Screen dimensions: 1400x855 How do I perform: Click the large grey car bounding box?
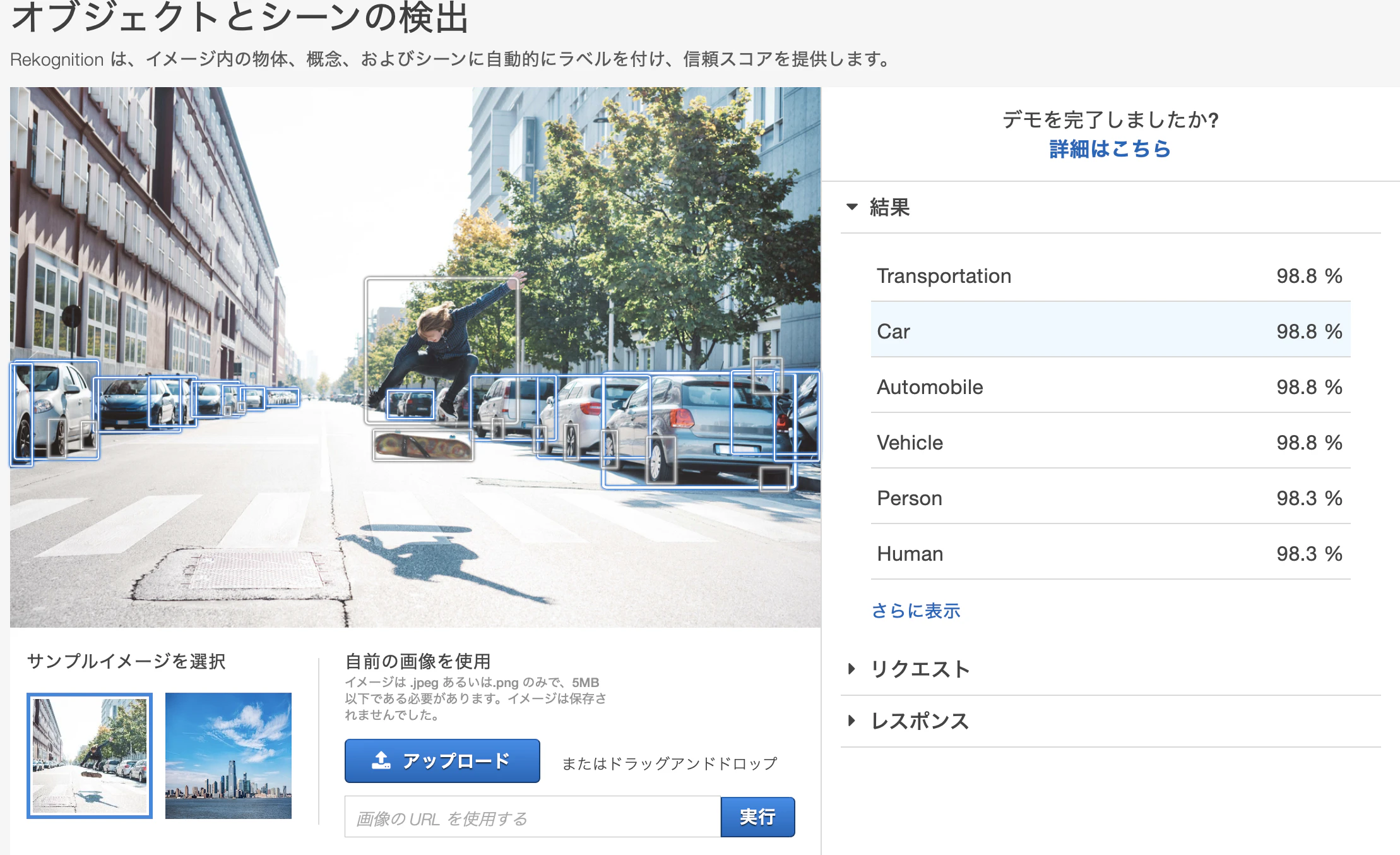point(699,431)
